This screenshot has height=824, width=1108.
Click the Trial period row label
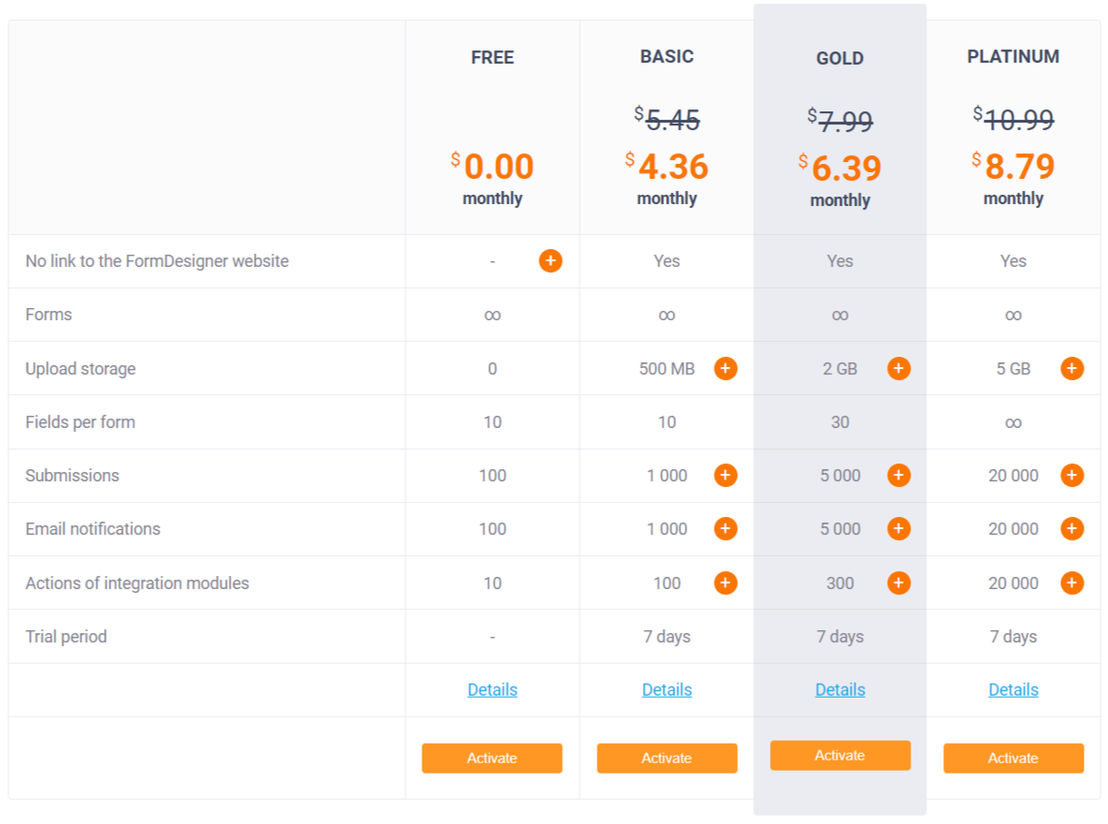(66, 636)
